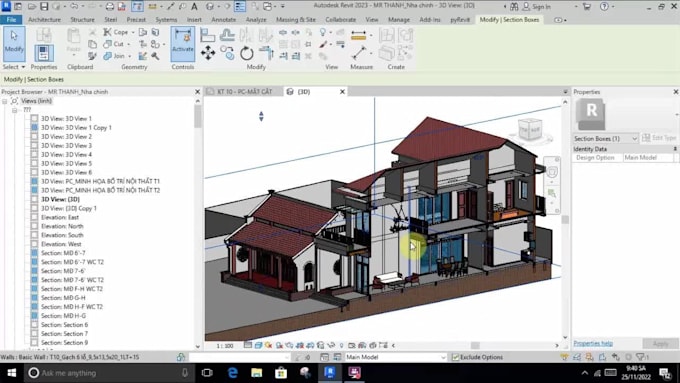
Task: Select the Aligned Dimension tool in Measure panel
Action: (x=359, y=53)
